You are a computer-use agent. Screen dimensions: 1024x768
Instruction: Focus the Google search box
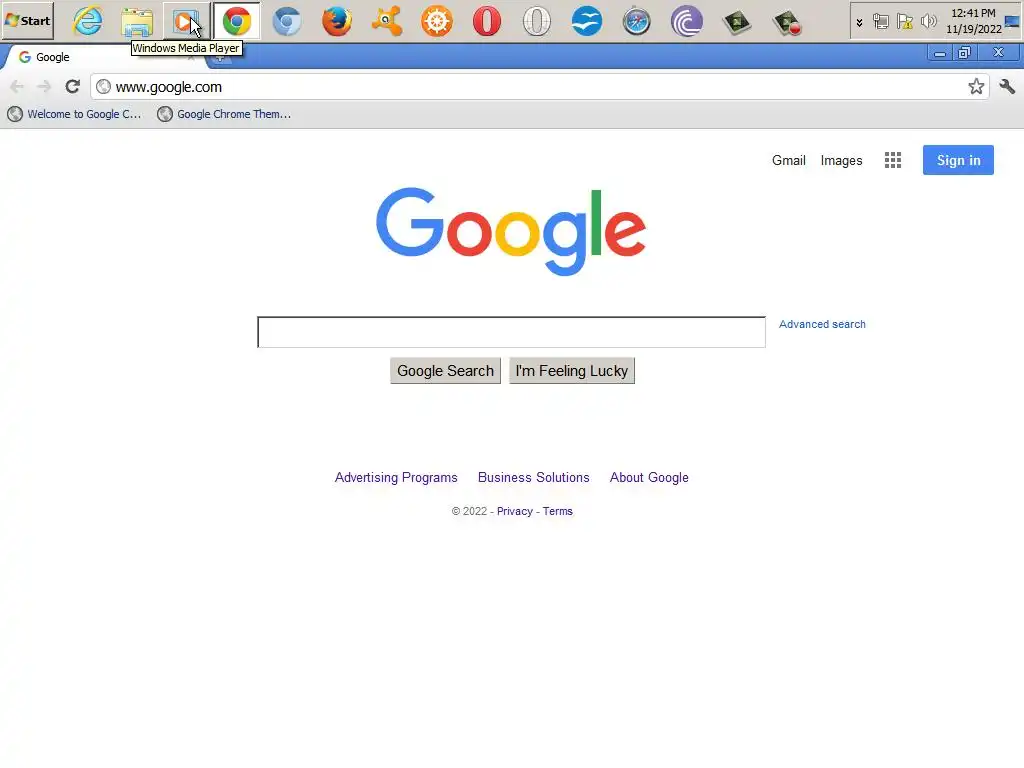(511, 332)
